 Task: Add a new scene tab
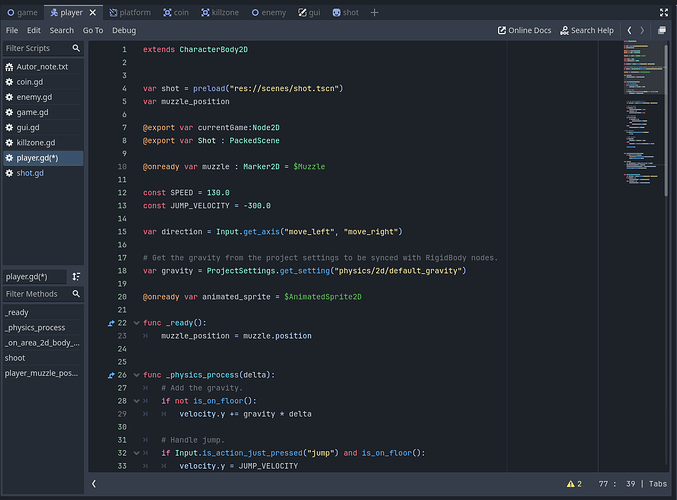click(x=374, y=13)
